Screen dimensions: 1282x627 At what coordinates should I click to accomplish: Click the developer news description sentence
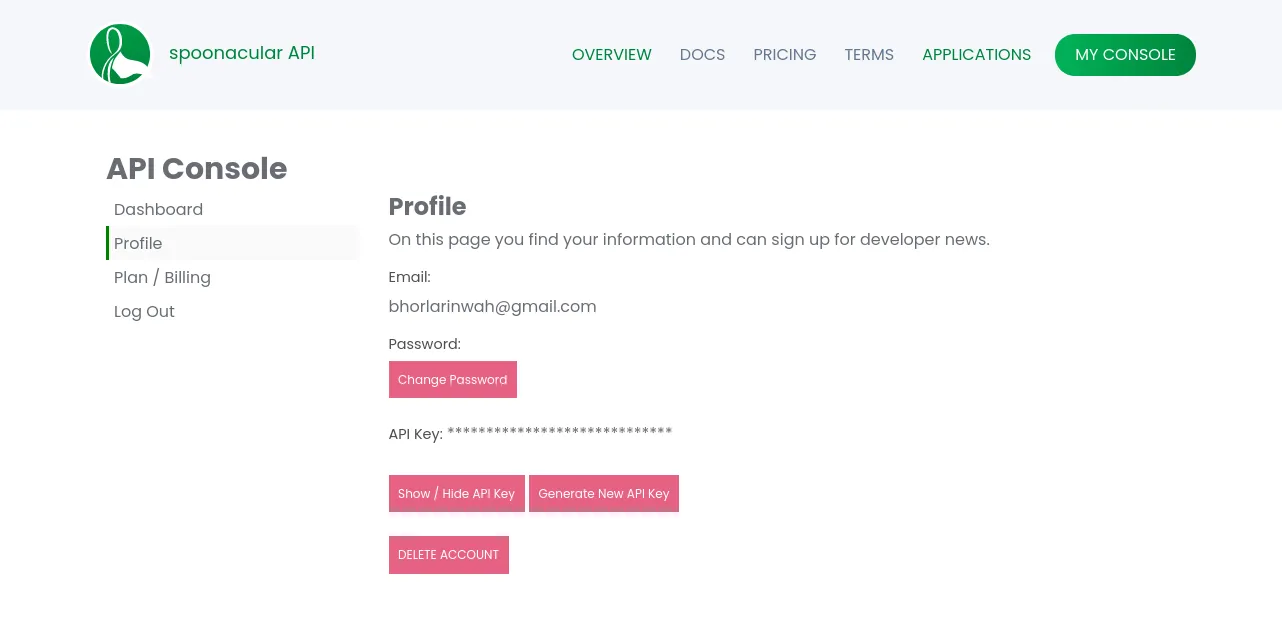click(x=689, y=240)
